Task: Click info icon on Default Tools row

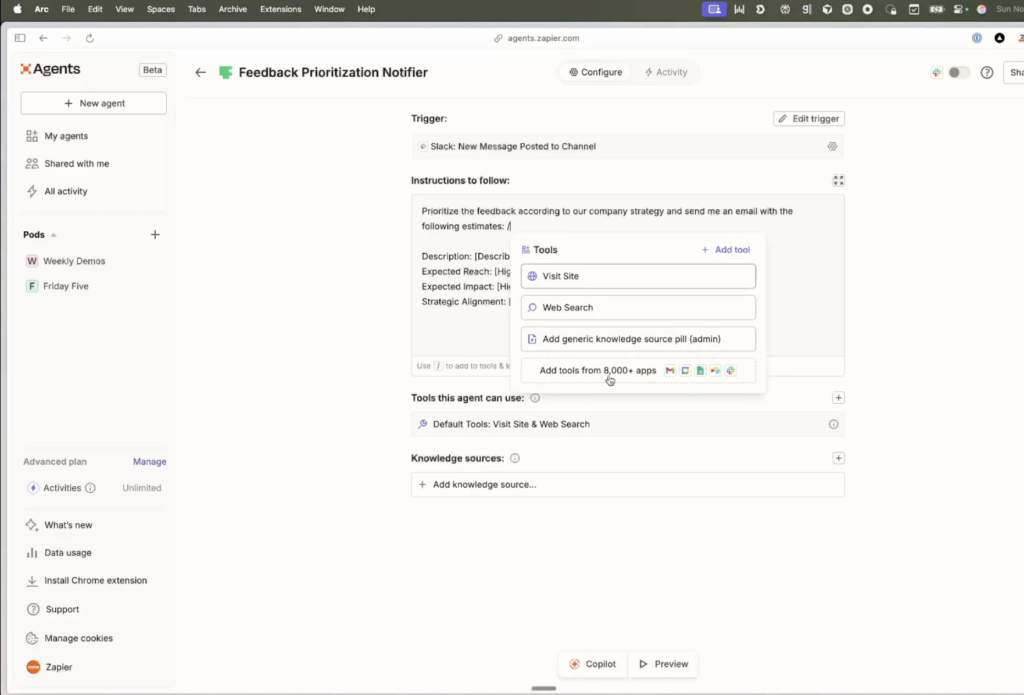Action: coord(833,424)
